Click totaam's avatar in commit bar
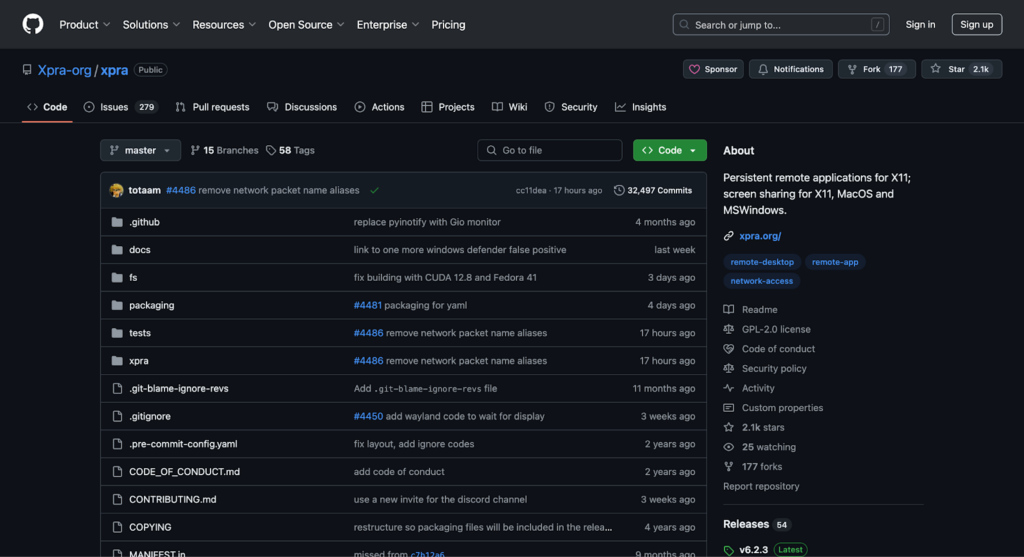1024x557 pixels. pos(117,190)
